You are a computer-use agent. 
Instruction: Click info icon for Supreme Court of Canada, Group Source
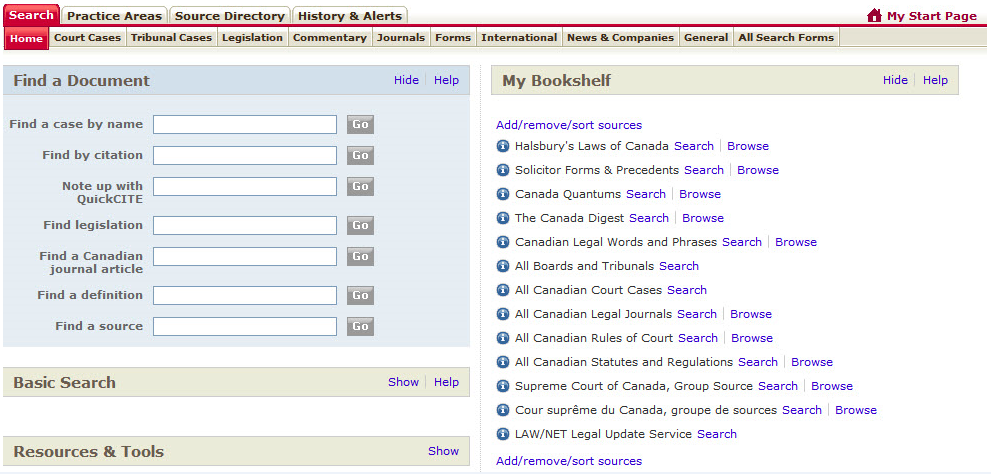(x=503, y=386)
